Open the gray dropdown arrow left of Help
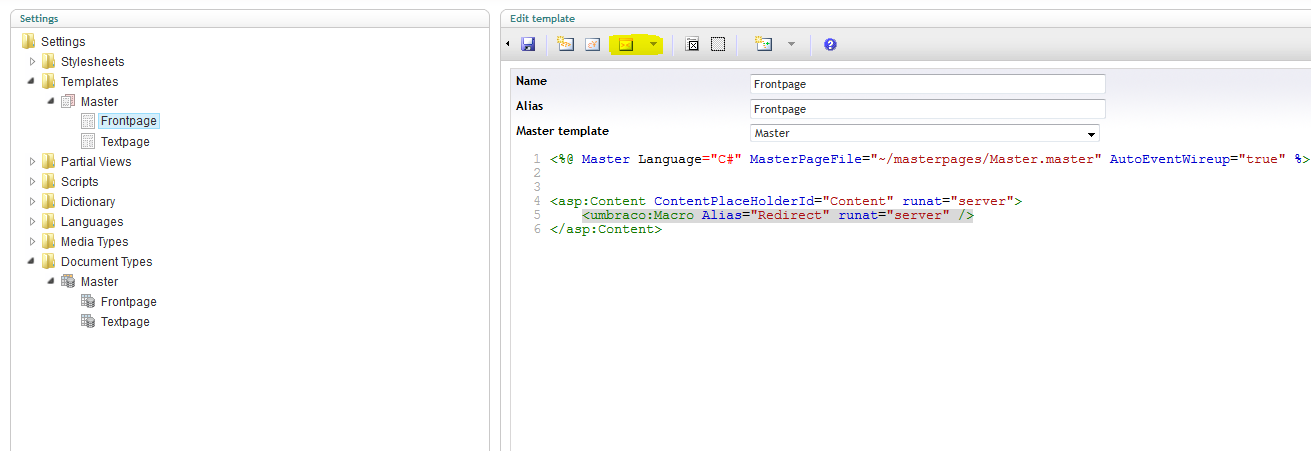 791,45
